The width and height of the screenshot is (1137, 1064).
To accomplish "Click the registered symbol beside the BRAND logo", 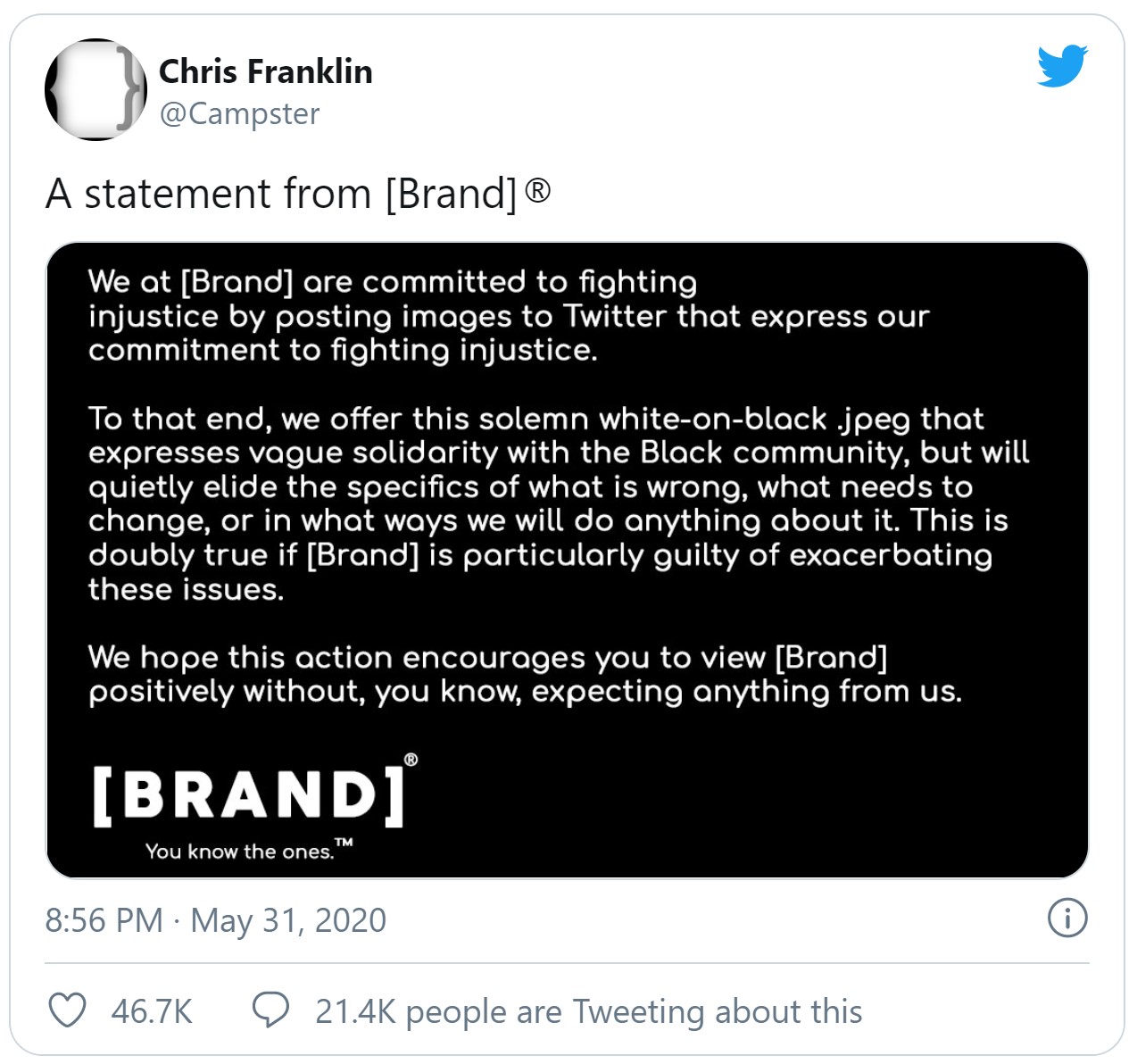I will click(x=411, y=760).
